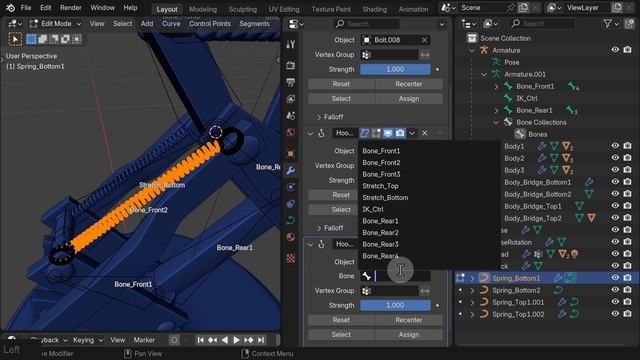This screenshot has width=640, height=360.
Task: Click the Bone input field
Action: pyautogui.click(x=395, y=276)
